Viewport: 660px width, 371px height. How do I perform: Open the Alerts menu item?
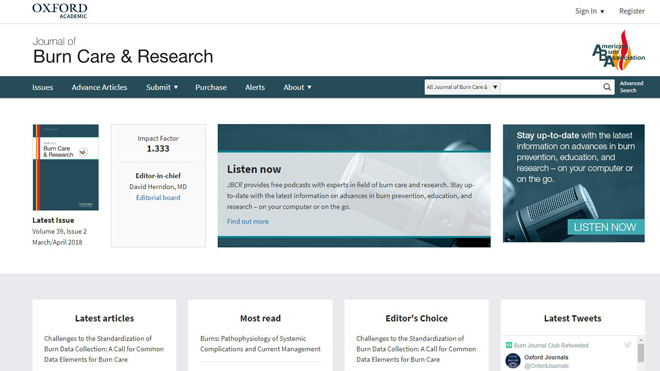255,87
